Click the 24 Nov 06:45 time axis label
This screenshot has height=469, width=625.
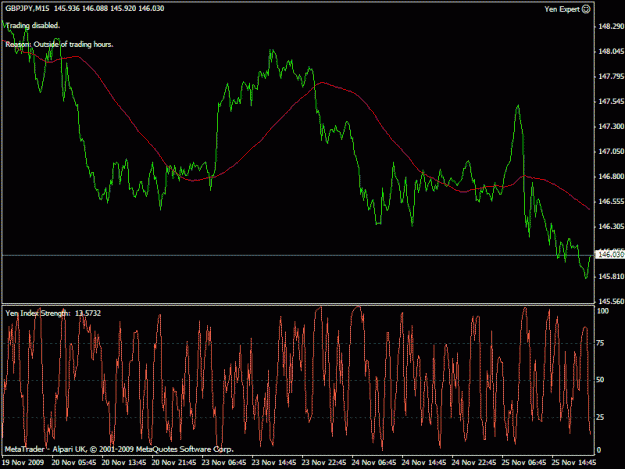pos(374,463)
